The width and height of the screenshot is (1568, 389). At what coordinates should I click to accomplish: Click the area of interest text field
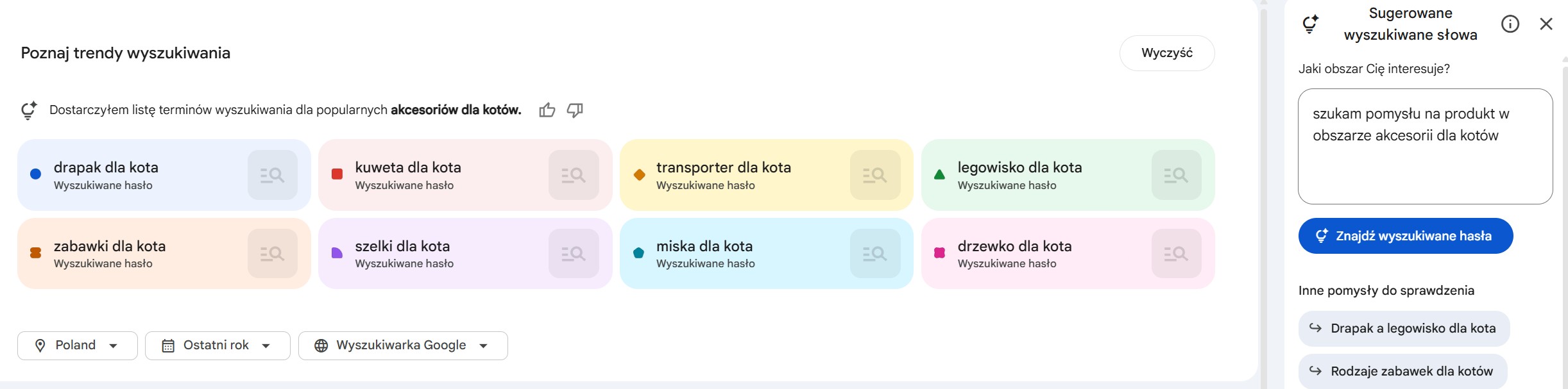tap(1424, 146)
